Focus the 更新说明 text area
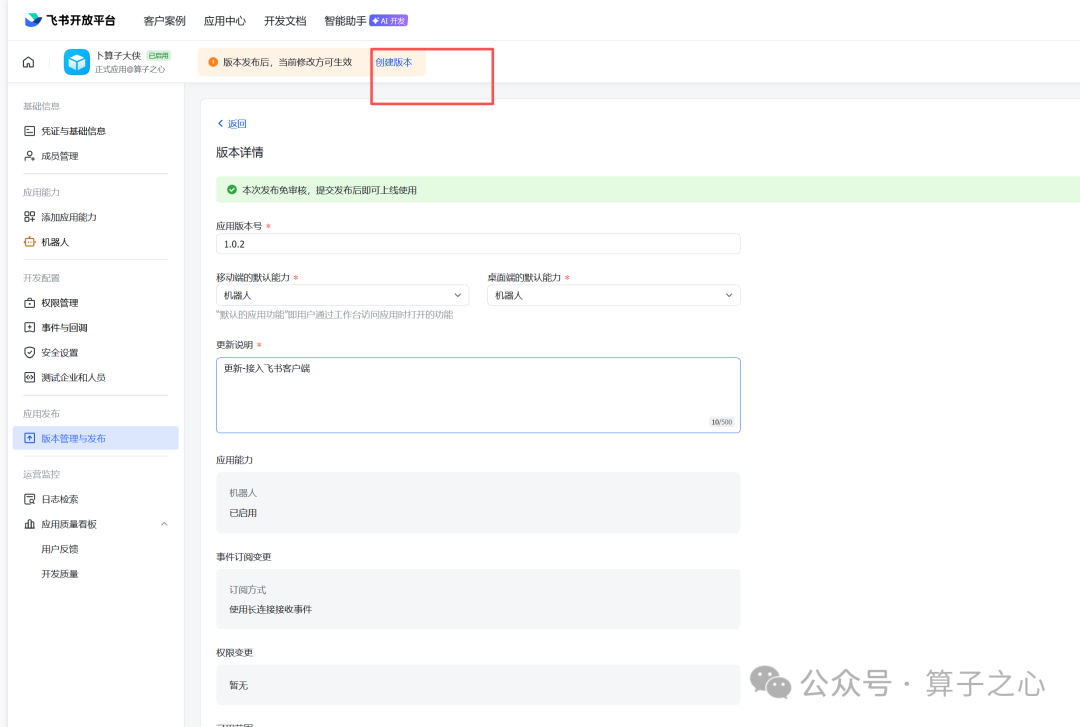Viewport: 1080px width, 727px height. pos(478,395)
